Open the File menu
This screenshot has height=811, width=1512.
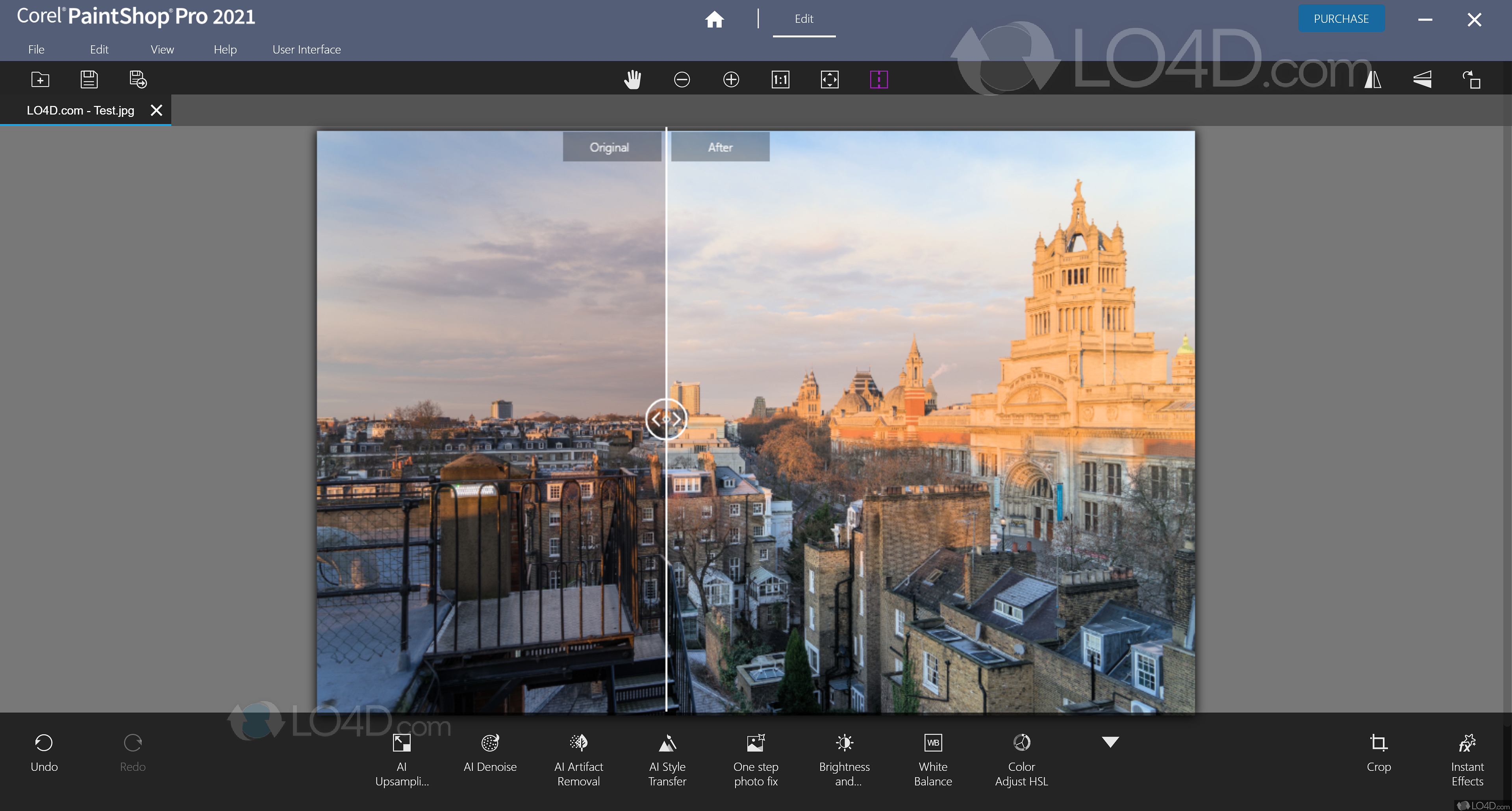click(36, 49)
